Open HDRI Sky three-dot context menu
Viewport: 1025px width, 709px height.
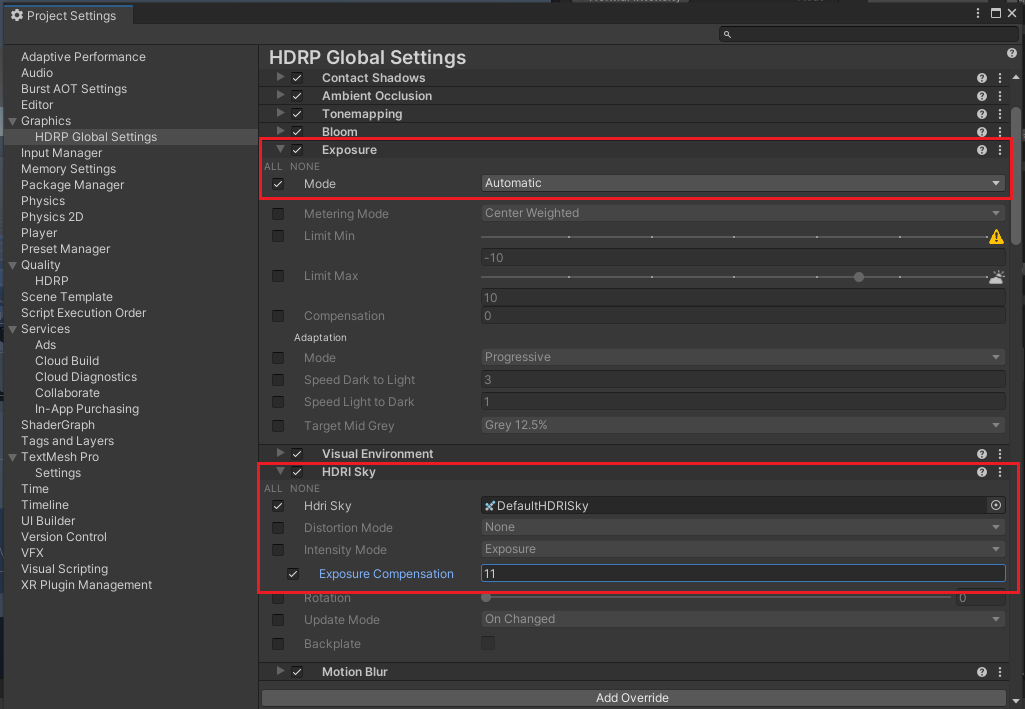click(1000, 472)
